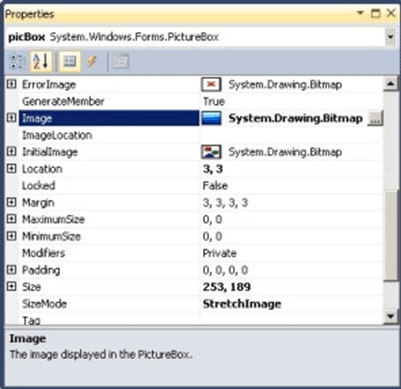Select Alphabetical sort icon
This screenshot has width=401, height=389.
pyautogui.click(x=41, y=62)
